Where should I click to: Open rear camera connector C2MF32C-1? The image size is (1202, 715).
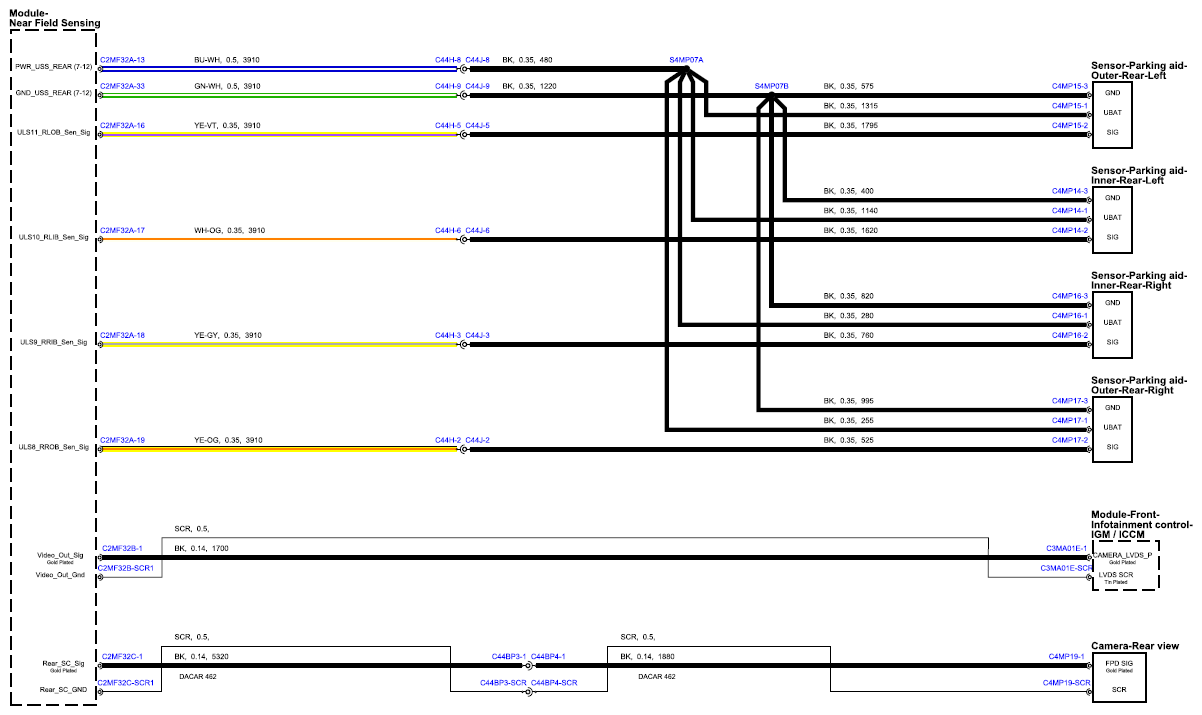(122, 656)
